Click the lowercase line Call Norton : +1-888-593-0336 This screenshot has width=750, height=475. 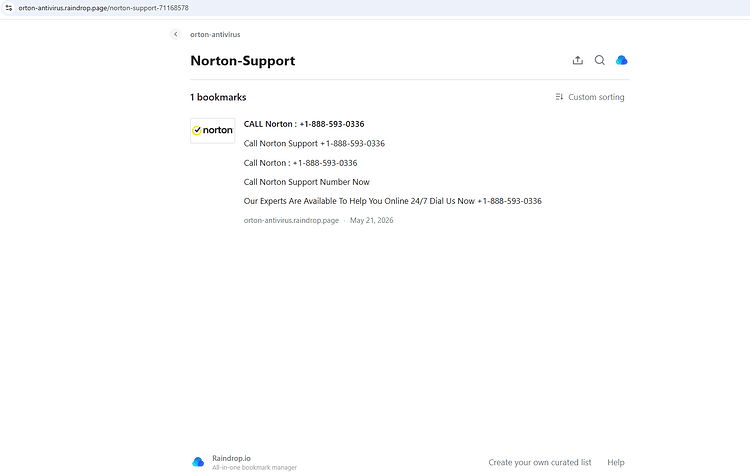coord(300,163)
